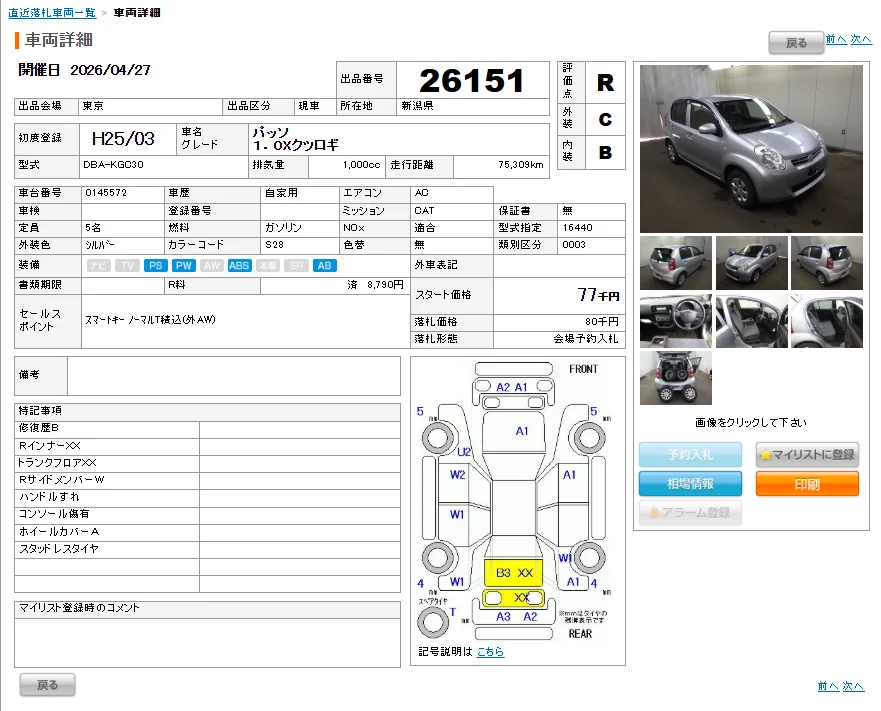Click the トランクフロアXX note row

point(207,463)
